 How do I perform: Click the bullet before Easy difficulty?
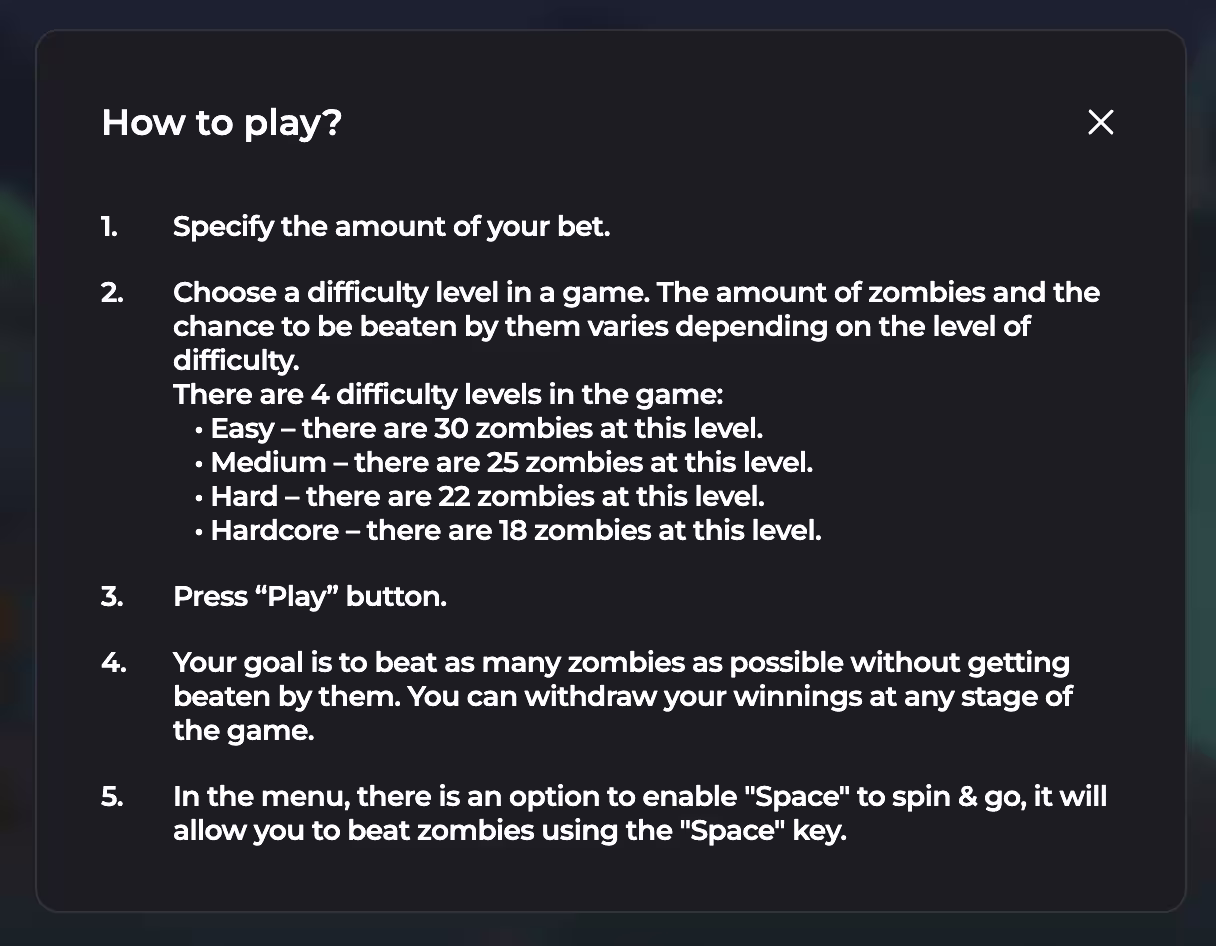[197, 429]
